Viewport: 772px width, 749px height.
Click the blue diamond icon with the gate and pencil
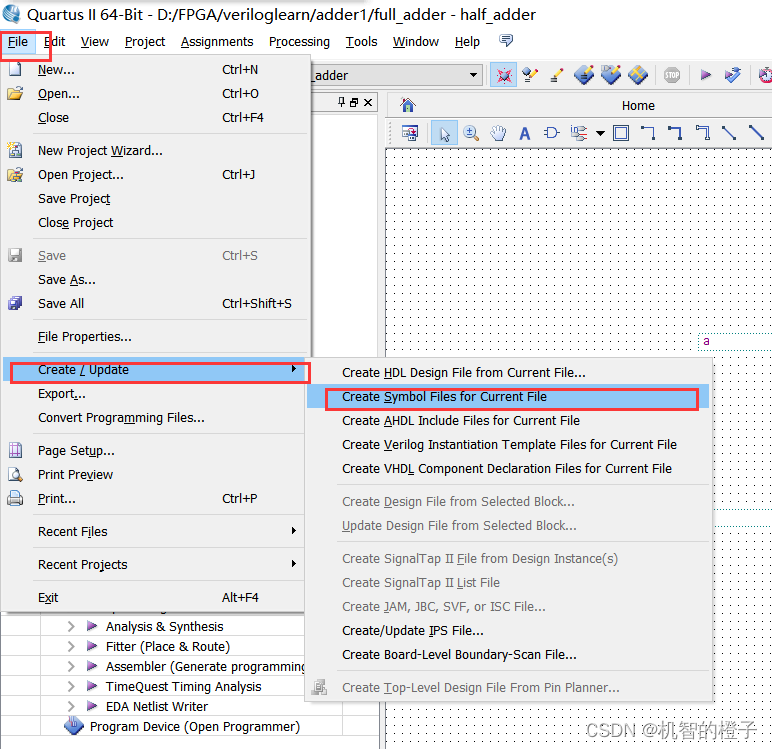point(611,75)
